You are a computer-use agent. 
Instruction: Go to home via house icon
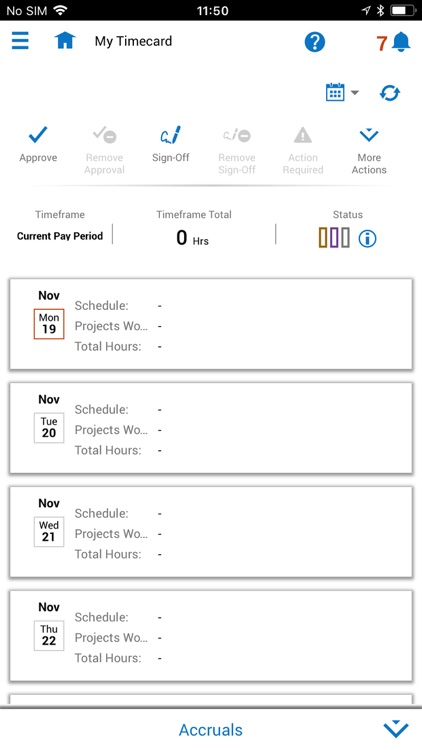click(65, 41)
